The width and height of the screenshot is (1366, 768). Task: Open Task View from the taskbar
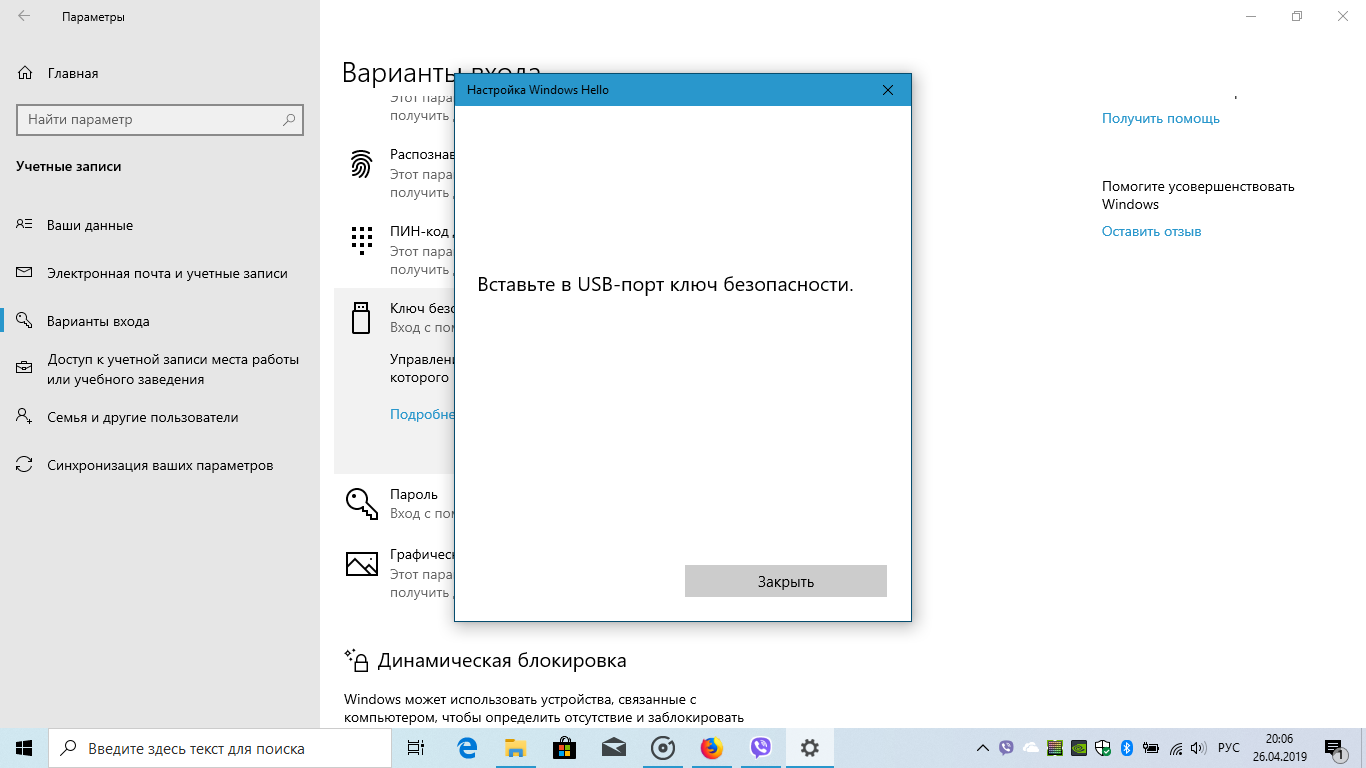tap(416, 748)
